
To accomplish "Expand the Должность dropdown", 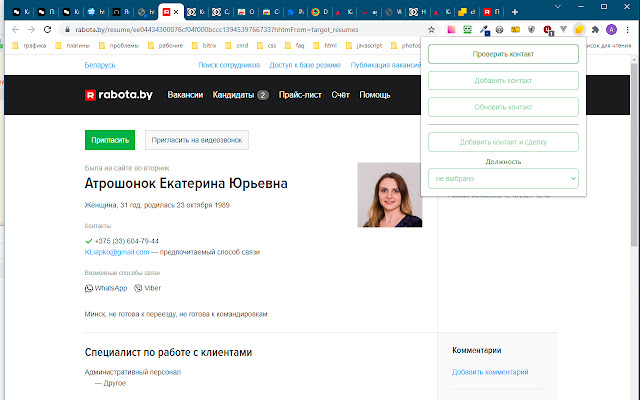I will (x=503, y=178).
